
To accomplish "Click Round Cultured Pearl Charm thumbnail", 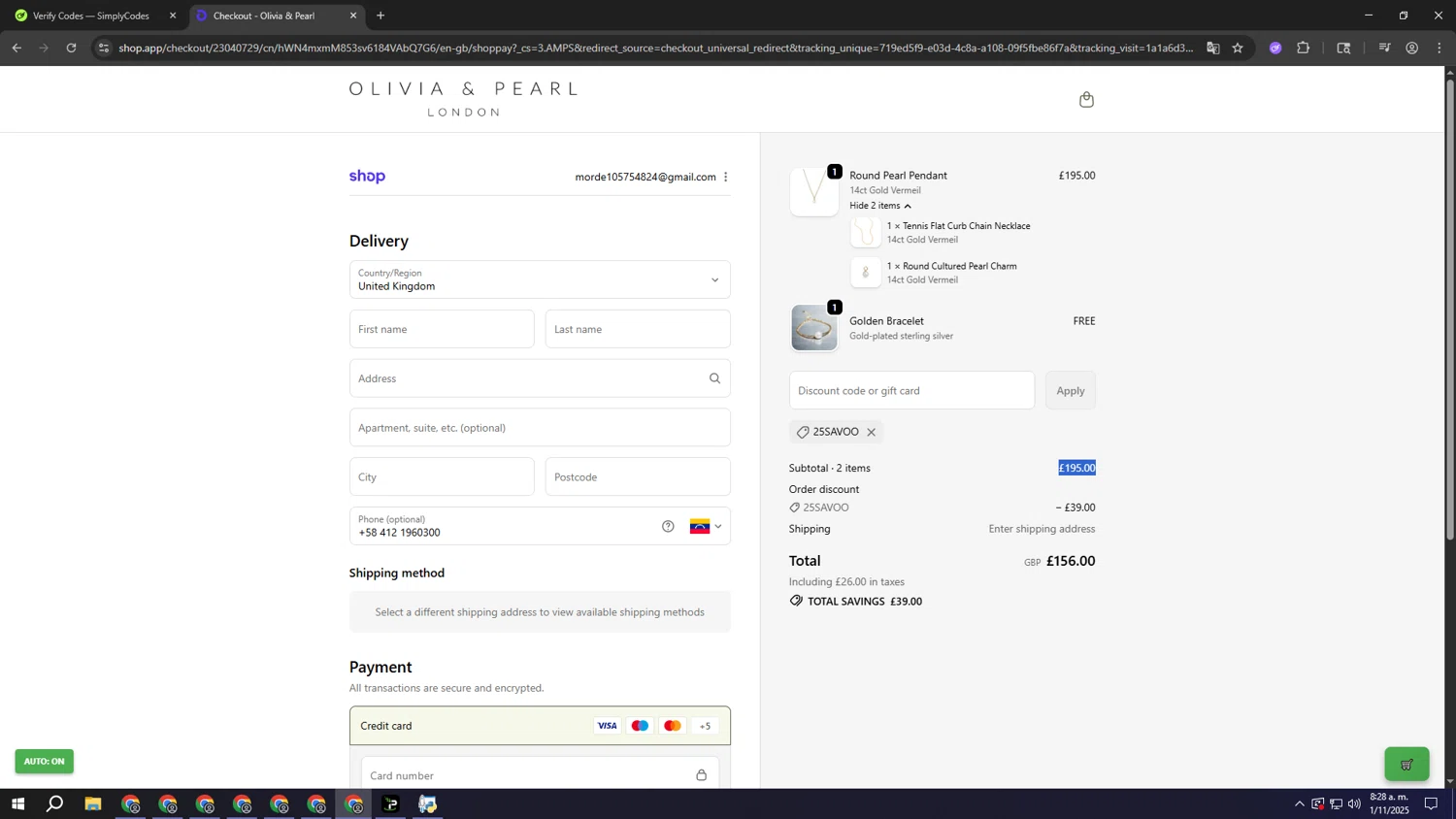I will tap(866, 273).
